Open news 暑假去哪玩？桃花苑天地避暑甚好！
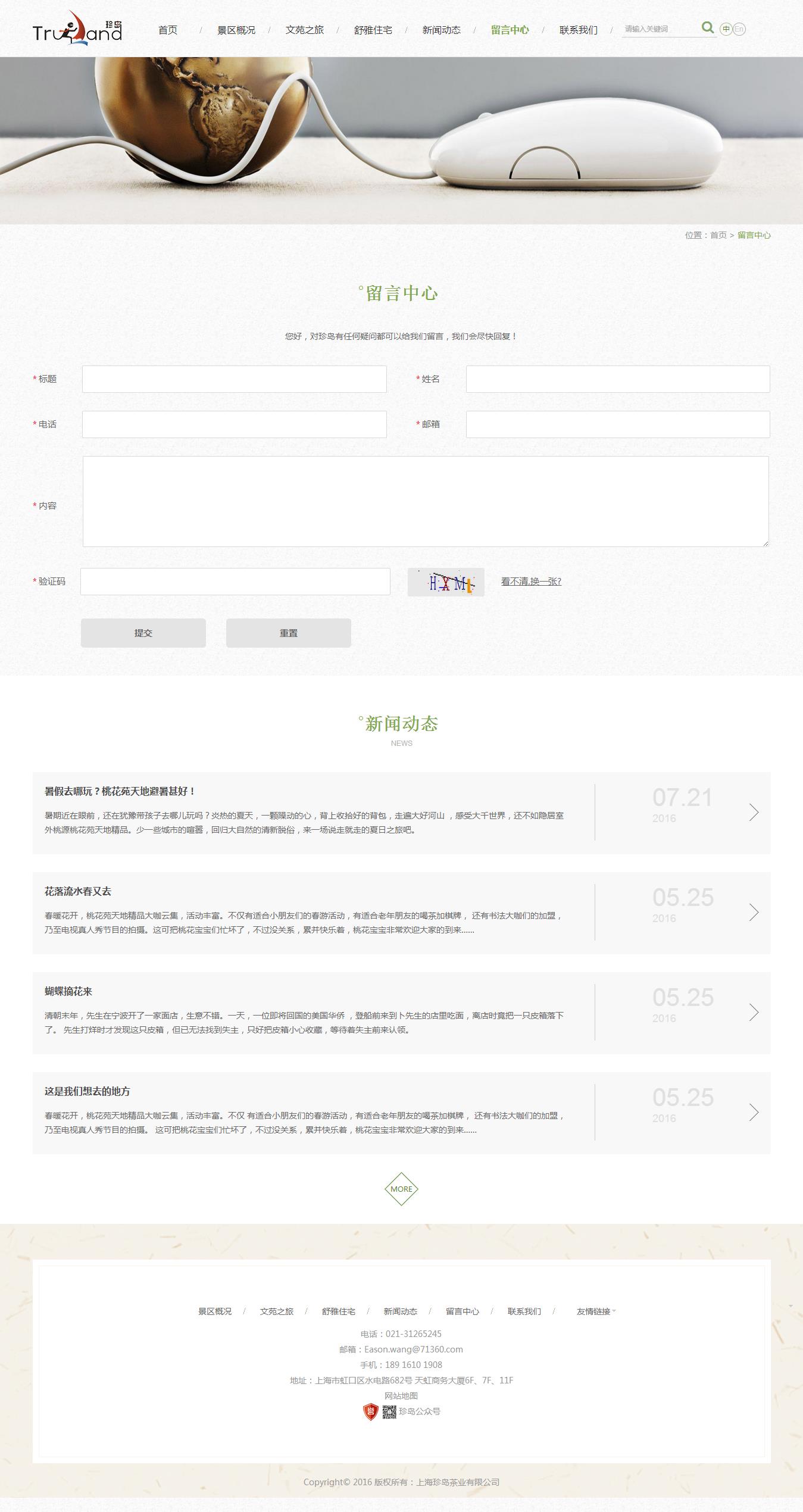 click(120, 791)
